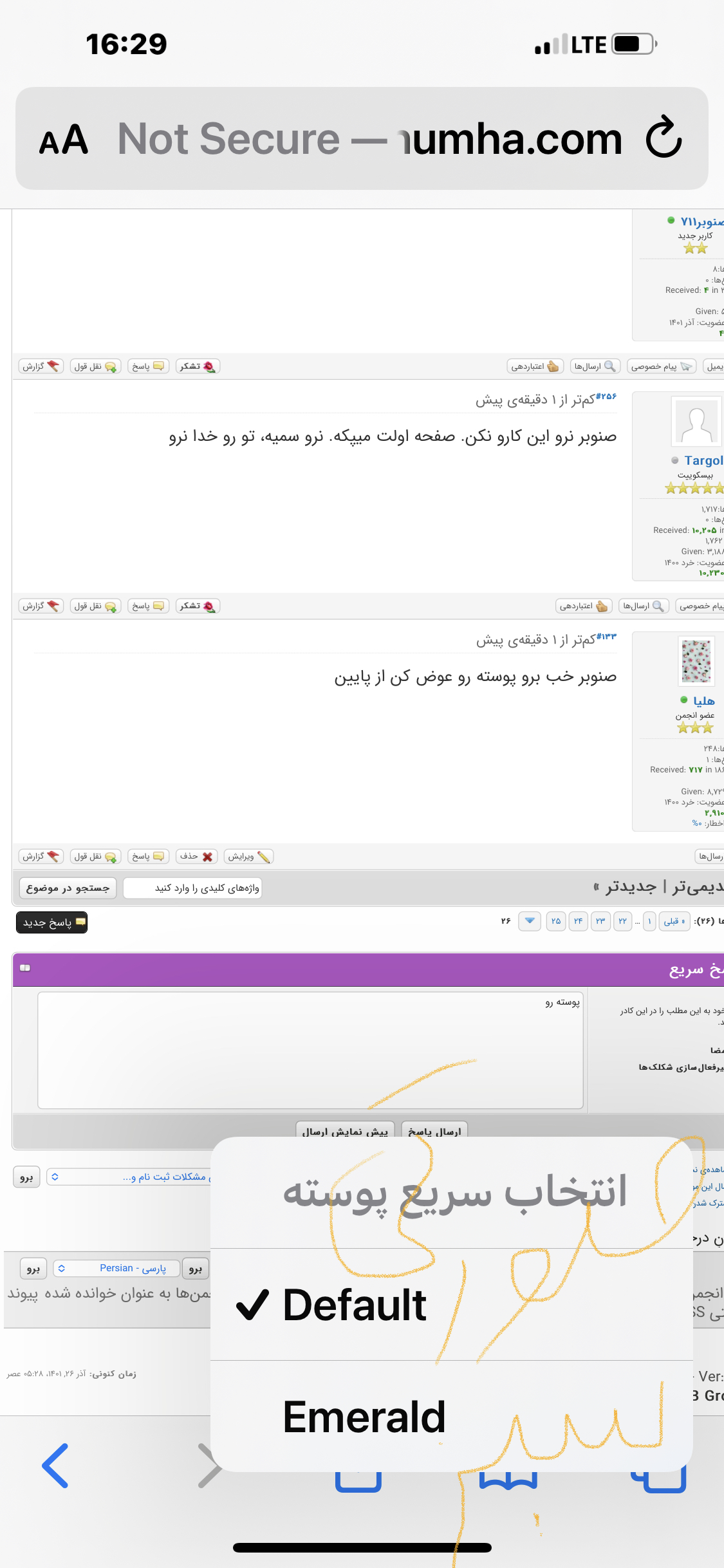Go to previous page via قبلی
The width and height of the screenshot is (724, 1568).
[674, 921]
